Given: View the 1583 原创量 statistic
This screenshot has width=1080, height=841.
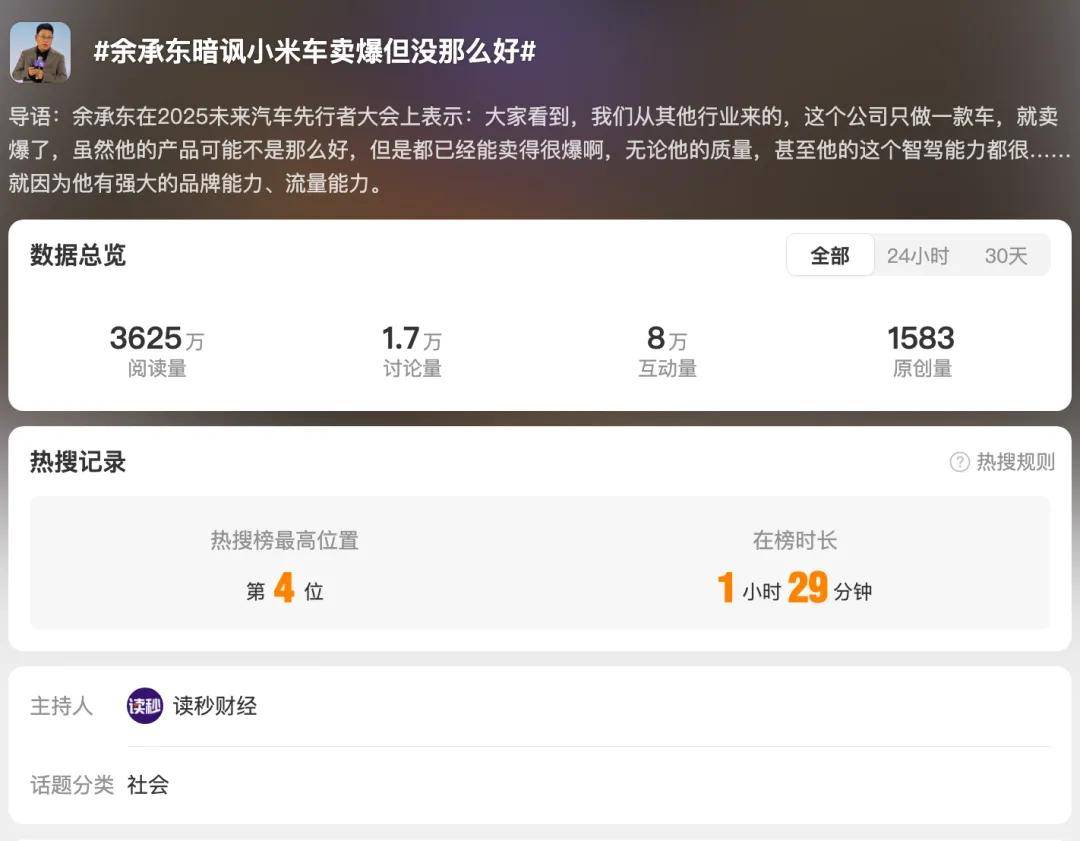Looking at the screenshot, I should point(922,351).
